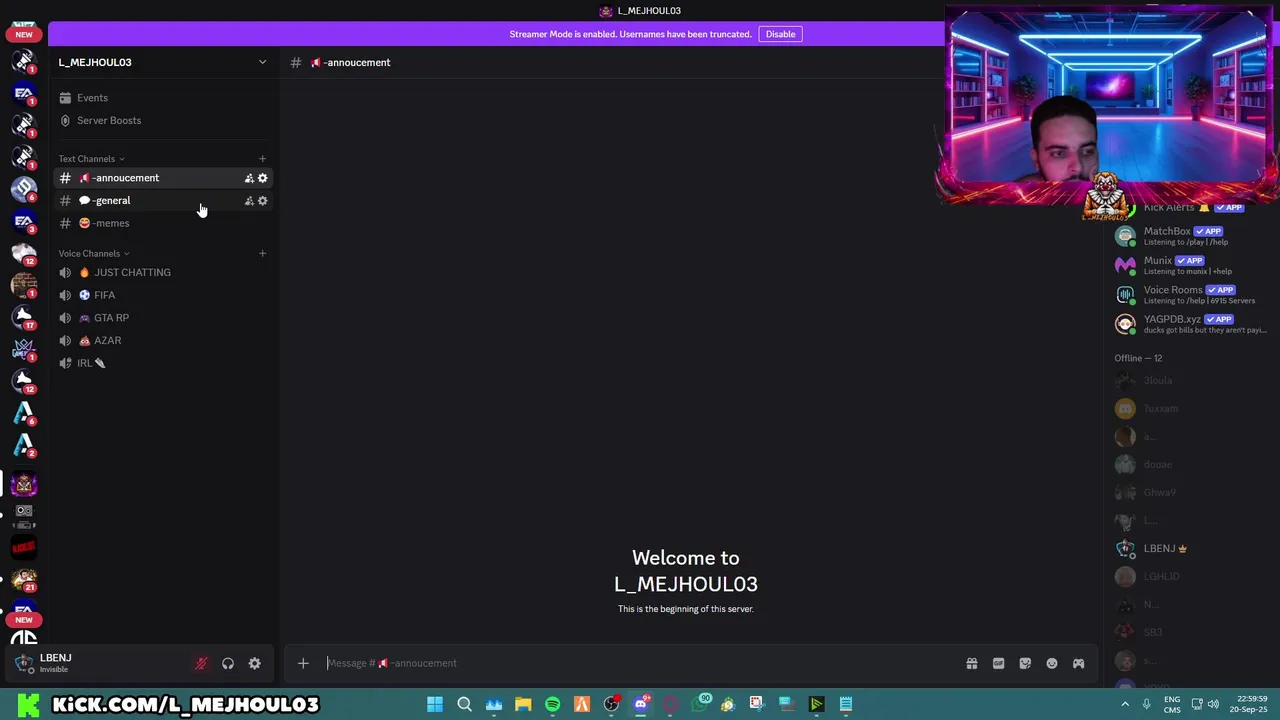Create a new text channel with plus
This screenshot has height=720, width=1280.
(x=262, y=159)
